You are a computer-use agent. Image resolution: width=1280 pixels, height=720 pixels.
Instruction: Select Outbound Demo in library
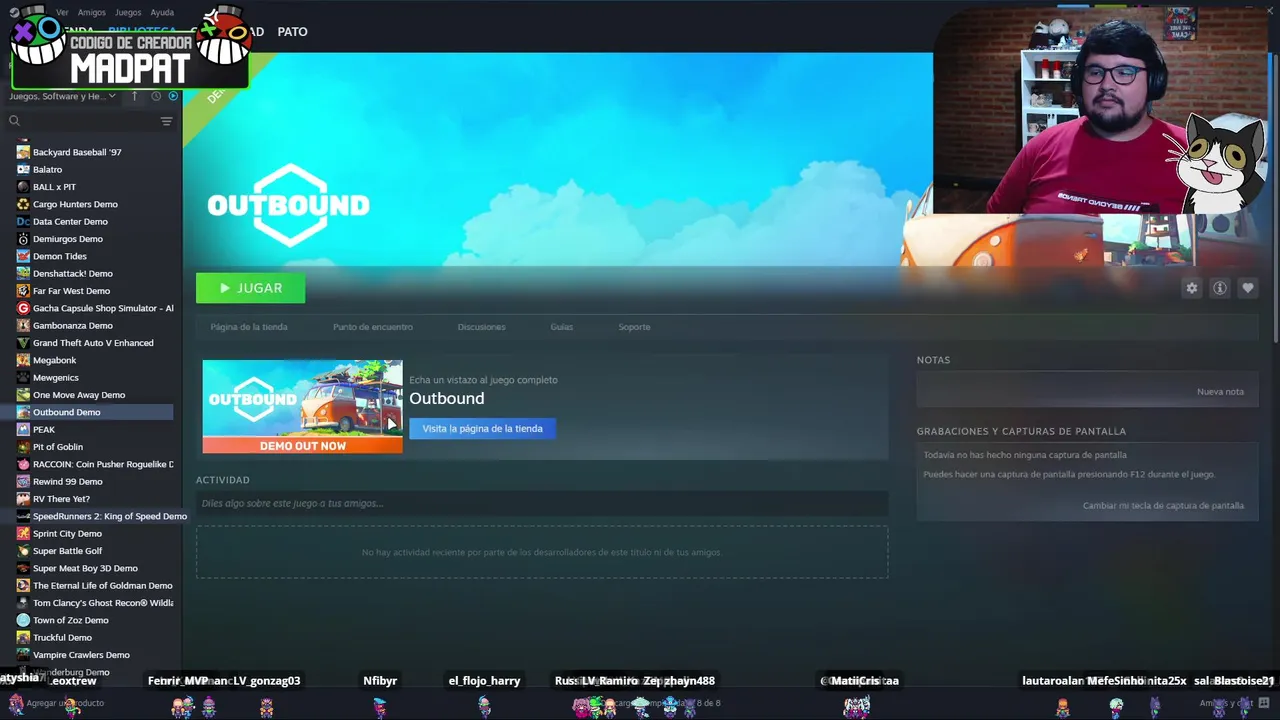tap(67, 412)
